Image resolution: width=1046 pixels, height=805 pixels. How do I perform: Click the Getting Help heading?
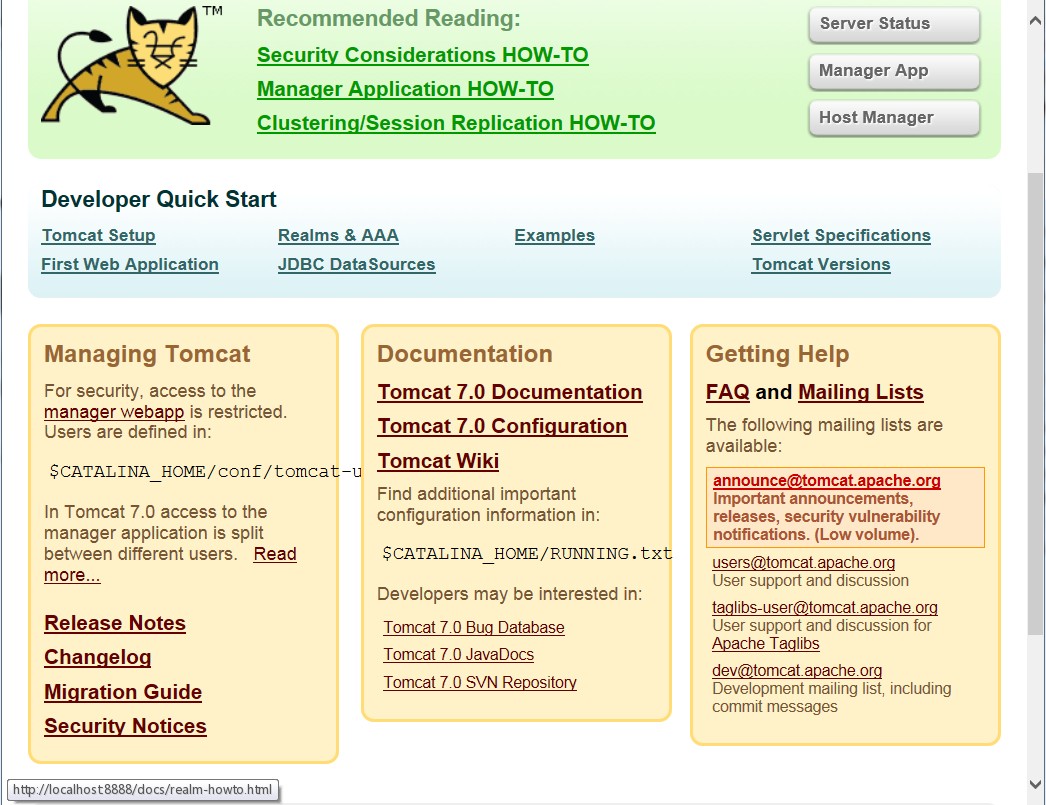pyautogui.click(x=777, y=354)
